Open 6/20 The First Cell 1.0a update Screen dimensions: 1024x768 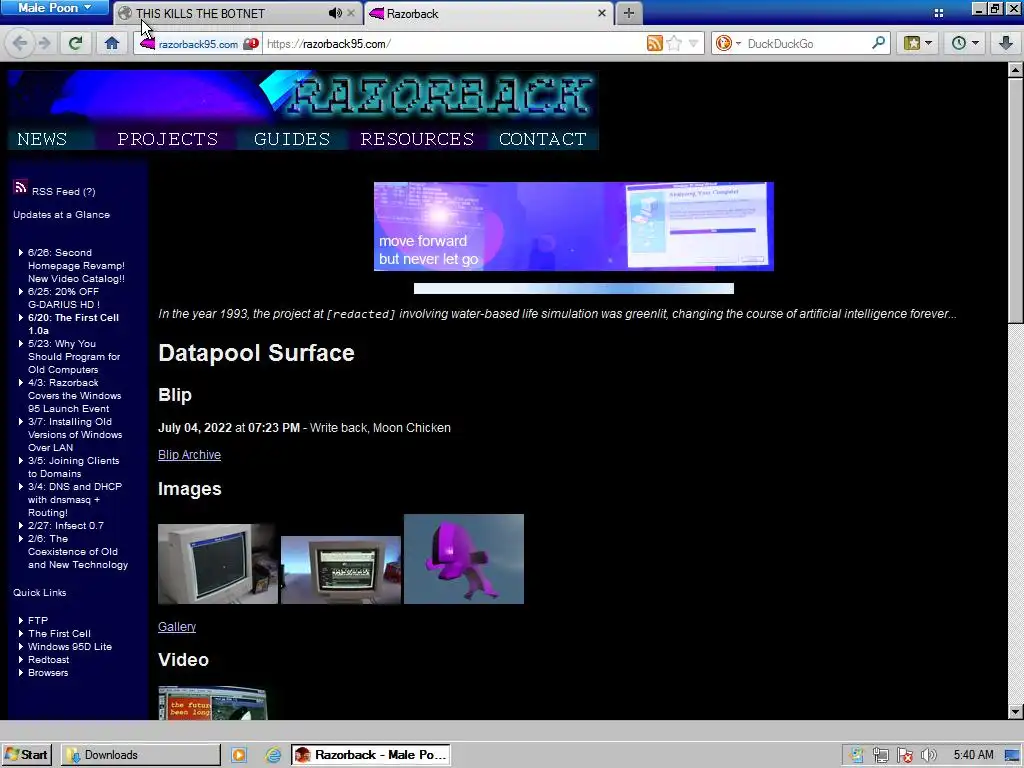point(73,324)
